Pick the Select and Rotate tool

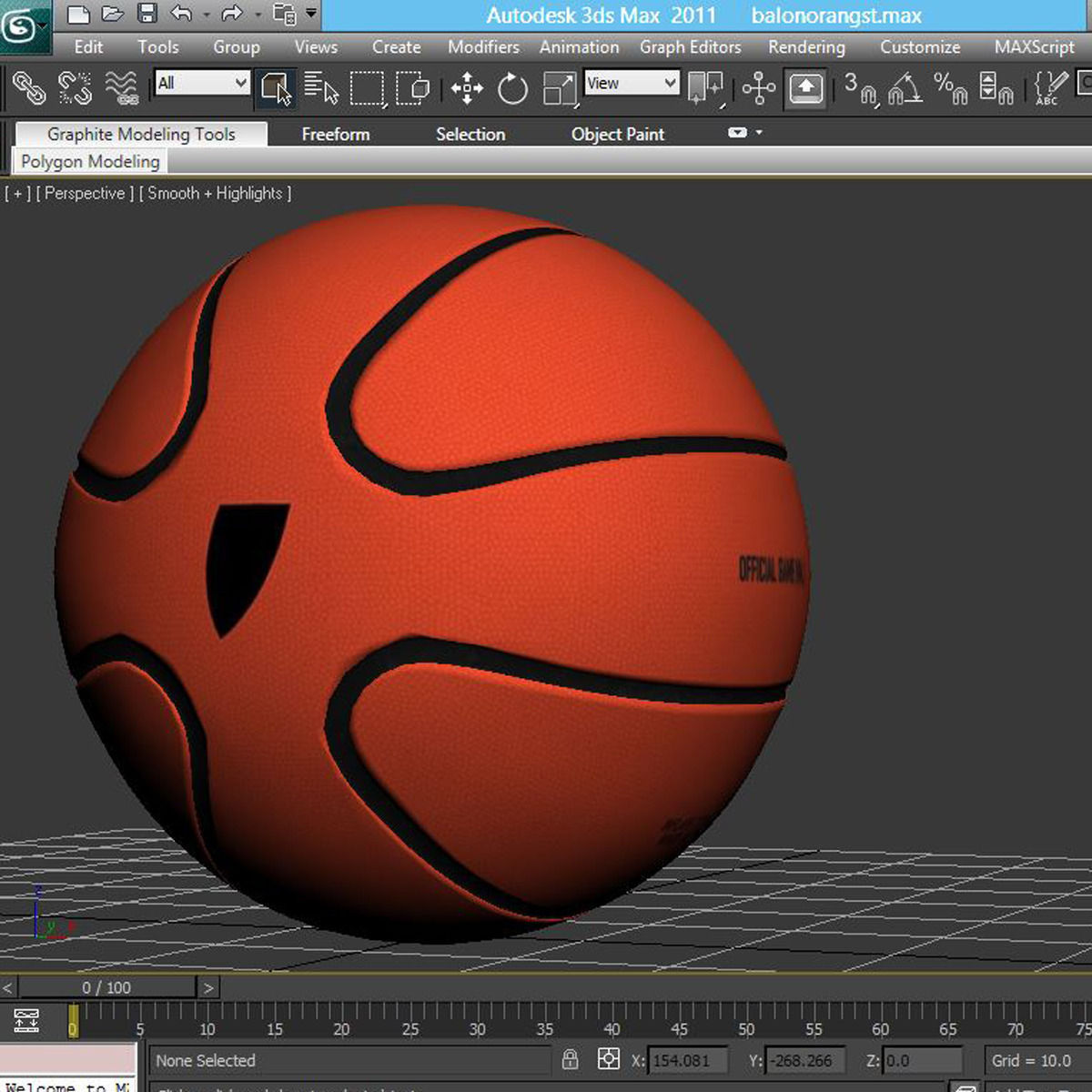pos(512,88)
